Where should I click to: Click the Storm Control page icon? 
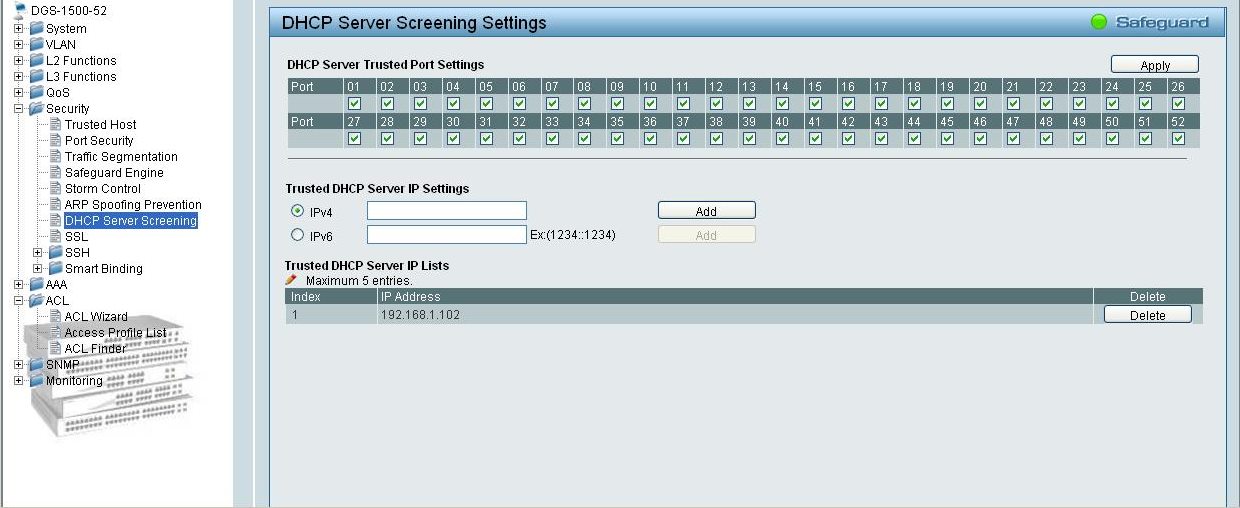pos(56,188)
